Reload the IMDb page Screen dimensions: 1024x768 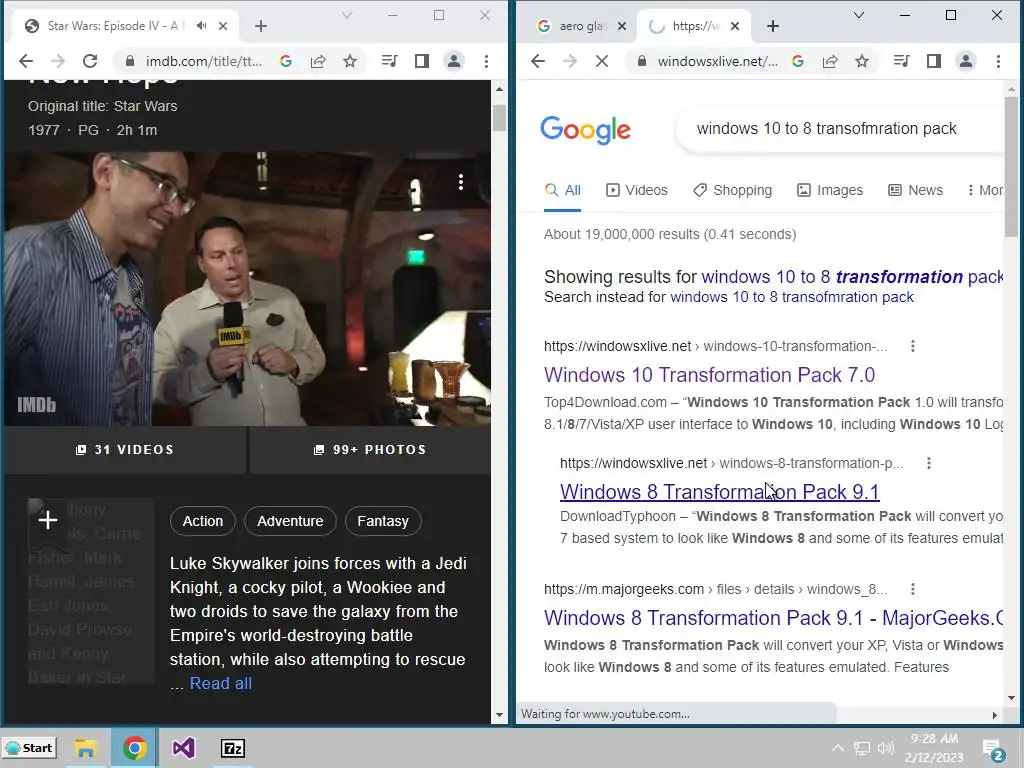click(x=90, y=61)
